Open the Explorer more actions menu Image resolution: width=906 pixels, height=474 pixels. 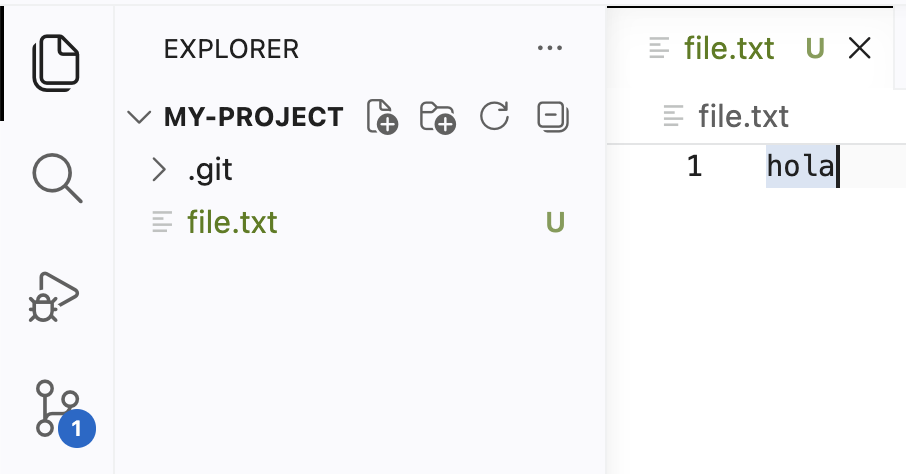point(549,48)
